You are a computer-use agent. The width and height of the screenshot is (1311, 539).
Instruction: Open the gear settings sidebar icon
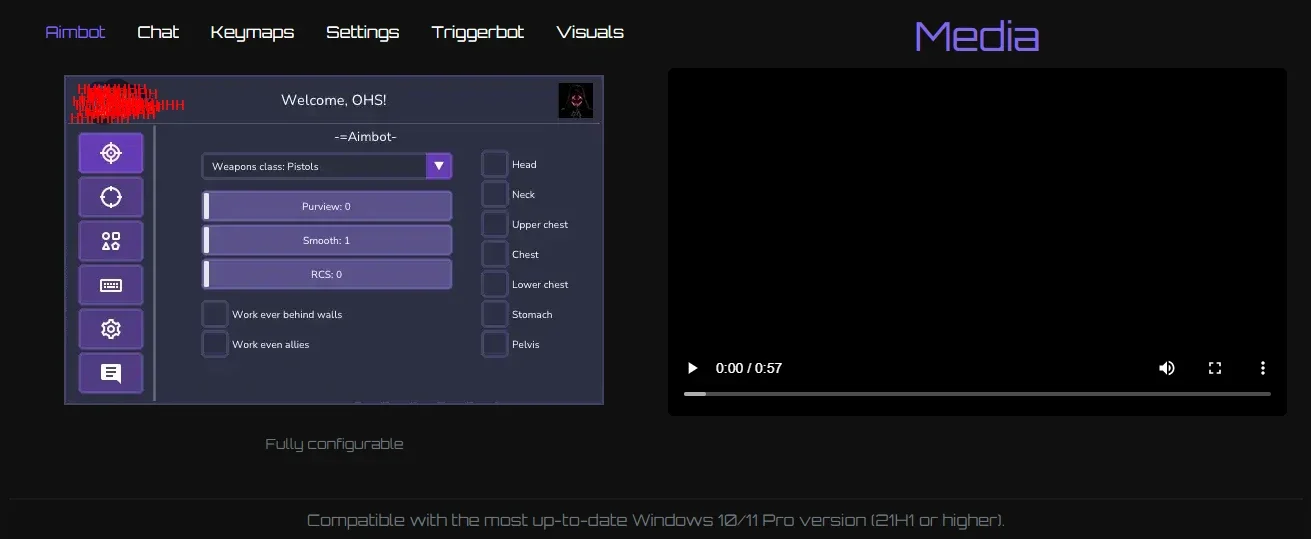tap(111, 329)
